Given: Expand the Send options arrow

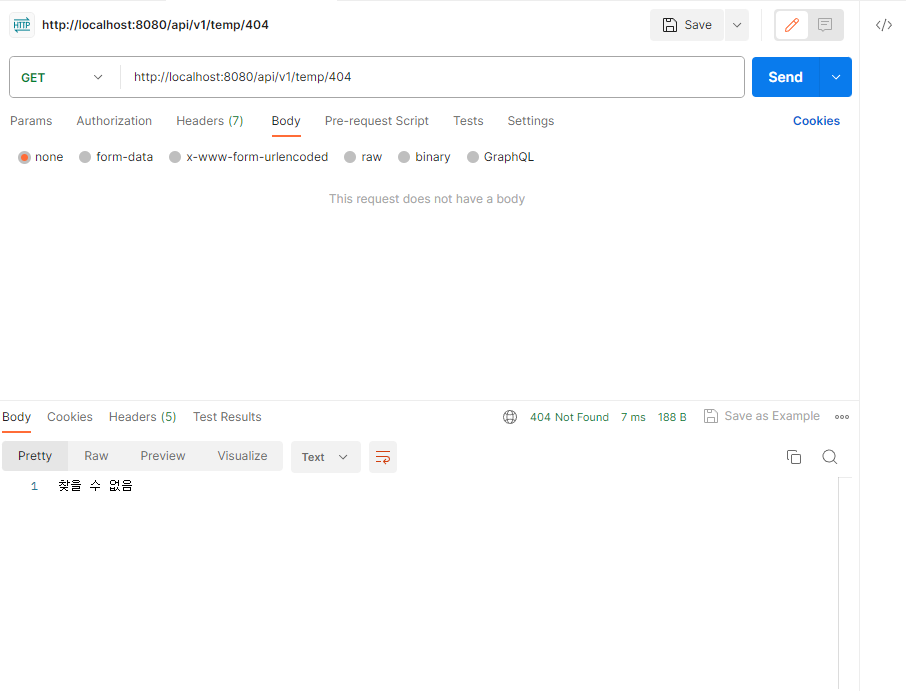Looking at the screenshot, I should point(836,77).
